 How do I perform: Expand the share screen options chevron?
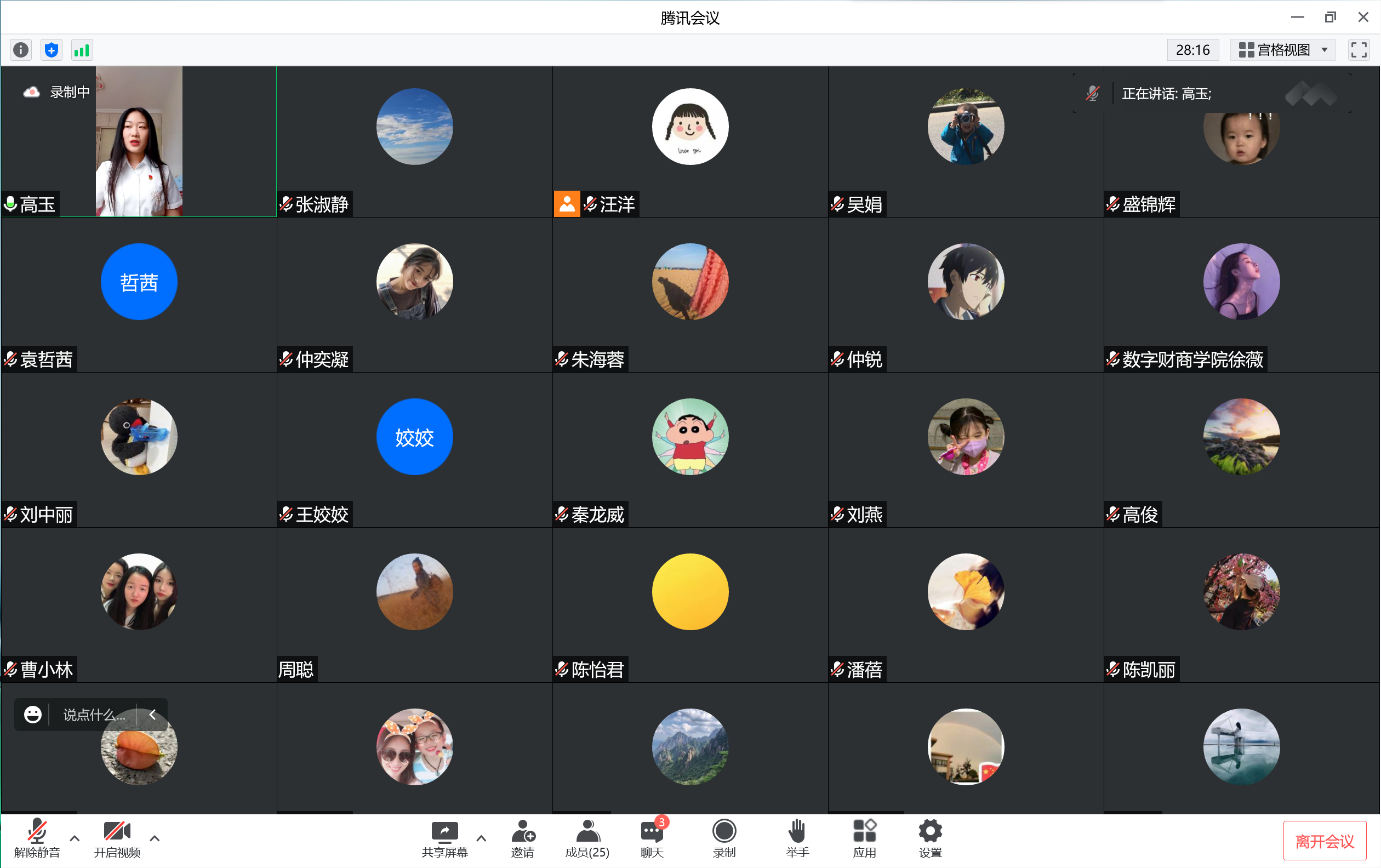coord(481,838)
